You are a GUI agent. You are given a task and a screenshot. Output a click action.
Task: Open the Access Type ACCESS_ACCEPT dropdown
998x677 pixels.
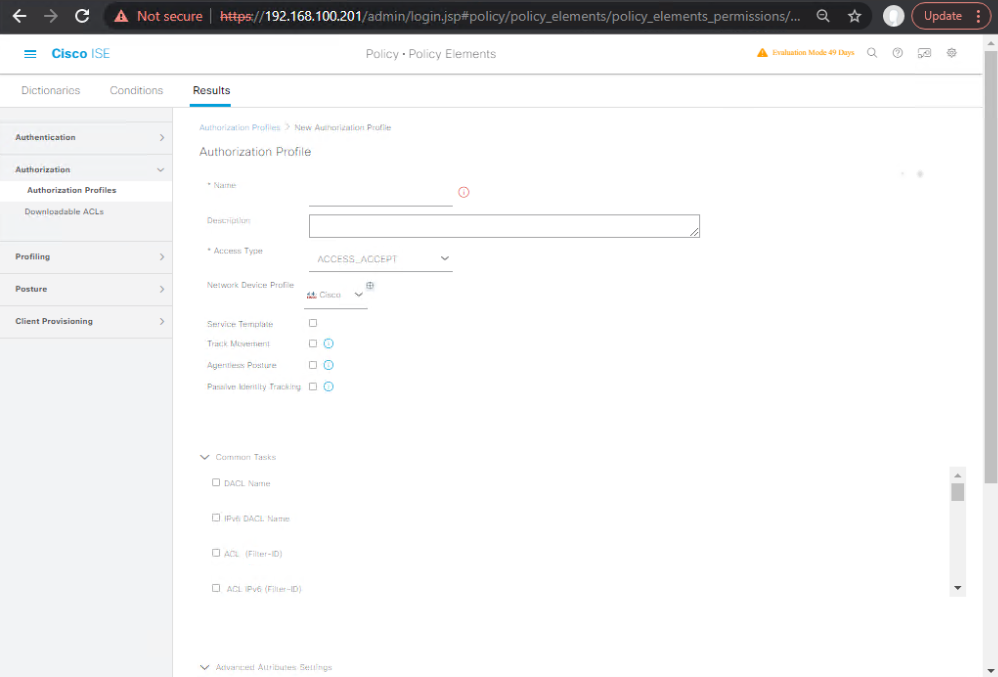click(381, 259)
